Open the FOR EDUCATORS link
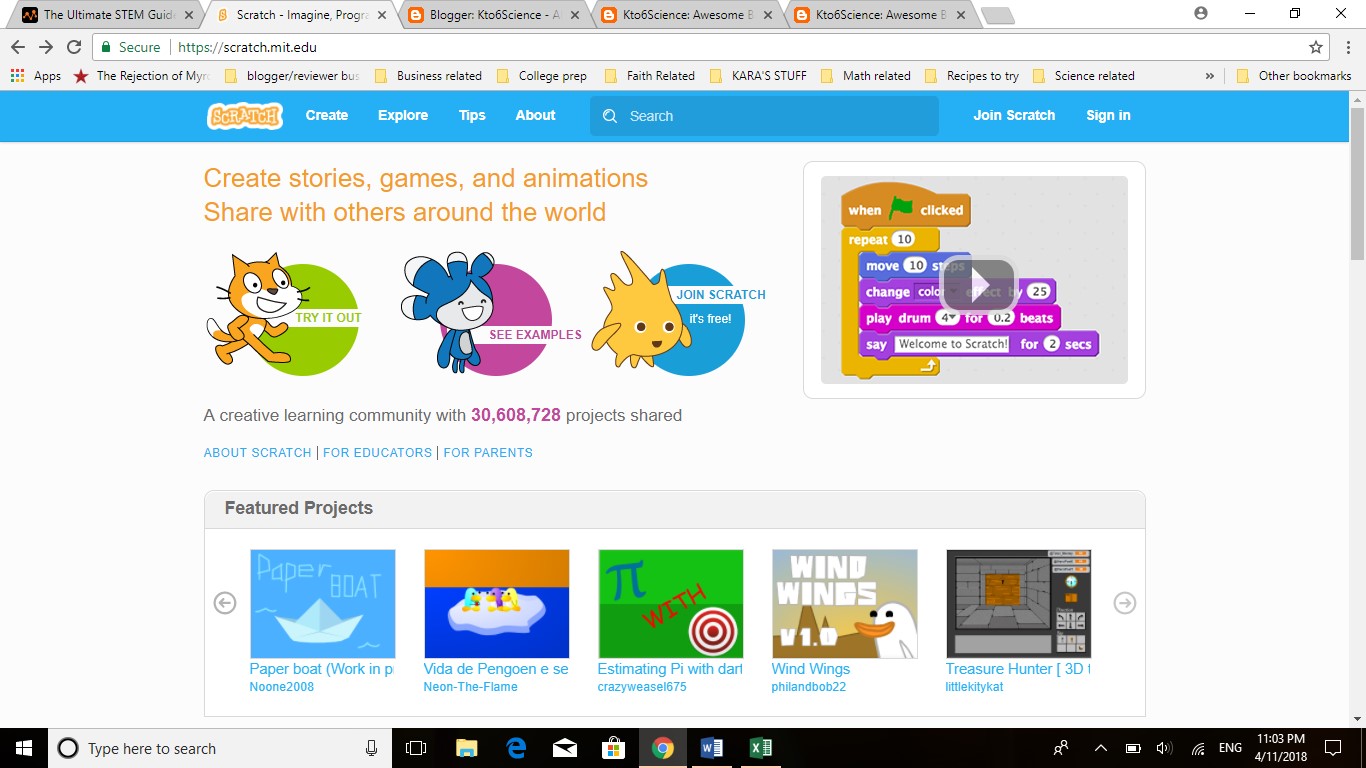This screenshot has width=1366, height=768. [x=377, y=452]
